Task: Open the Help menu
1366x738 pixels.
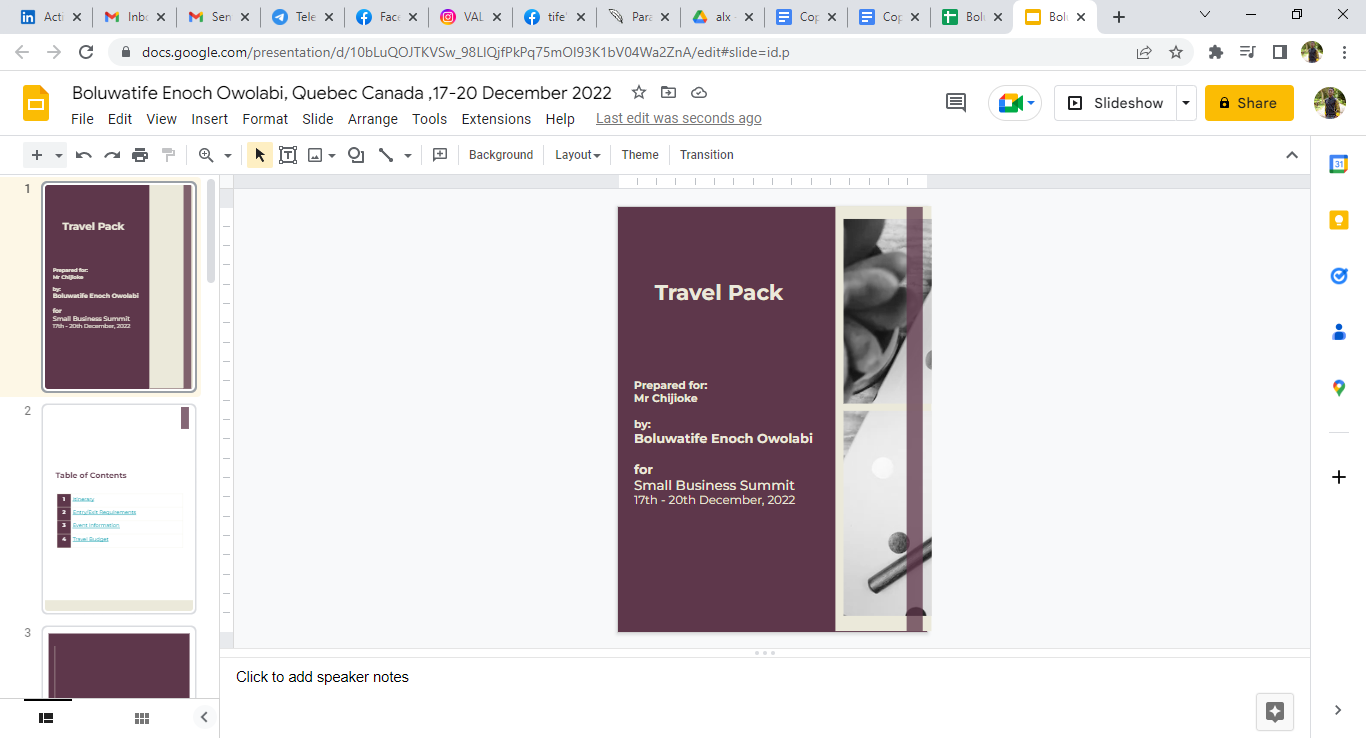Action: click(x=560, y=119)
